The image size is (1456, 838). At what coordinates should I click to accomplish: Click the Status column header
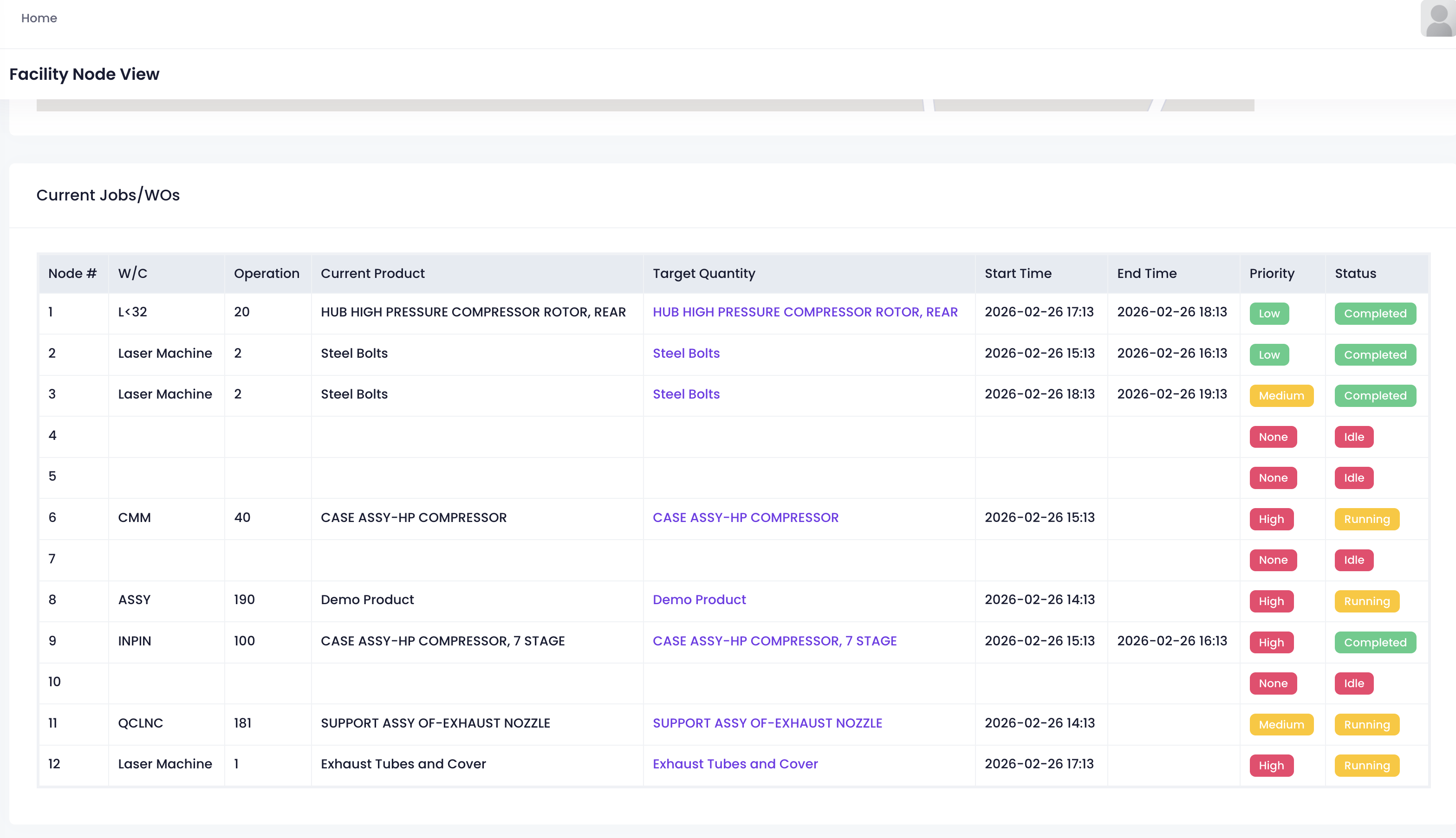coord(1355,273)
